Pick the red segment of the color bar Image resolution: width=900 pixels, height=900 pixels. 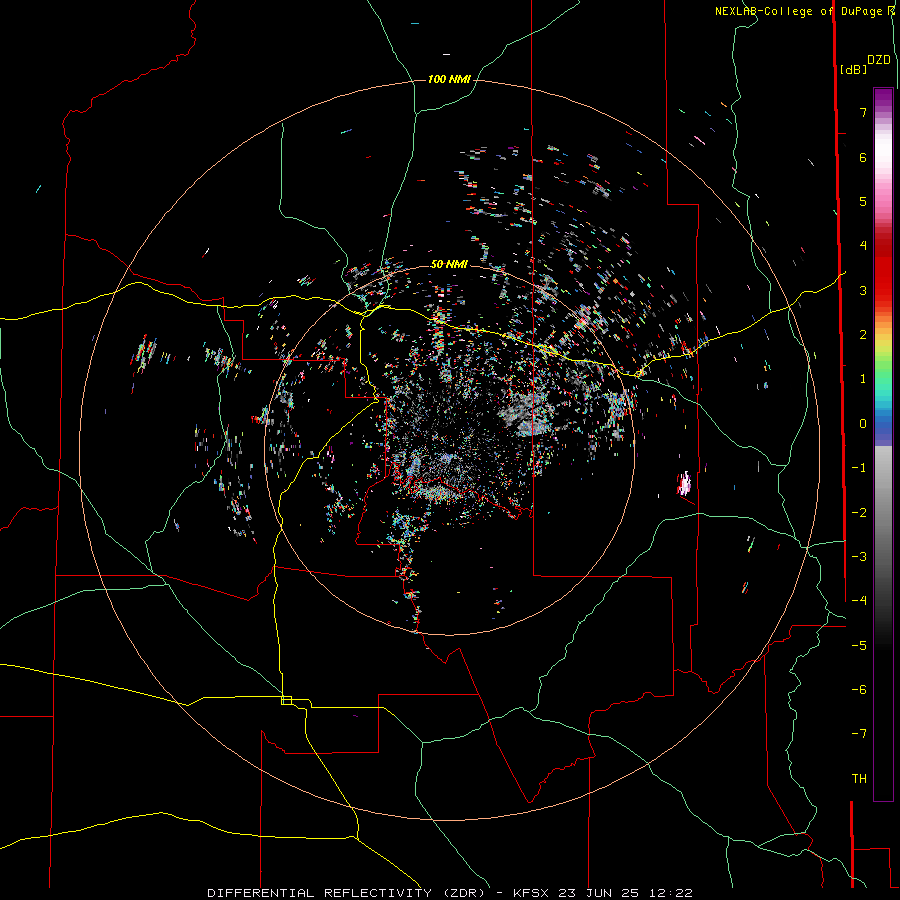[883, 276]
